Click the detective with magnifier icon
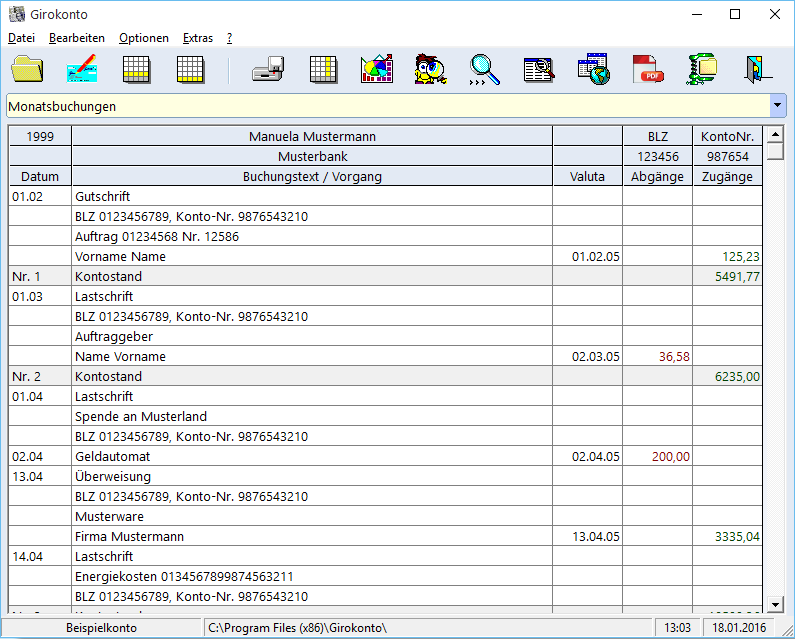 pyautogui.click(x=430, y=69)
